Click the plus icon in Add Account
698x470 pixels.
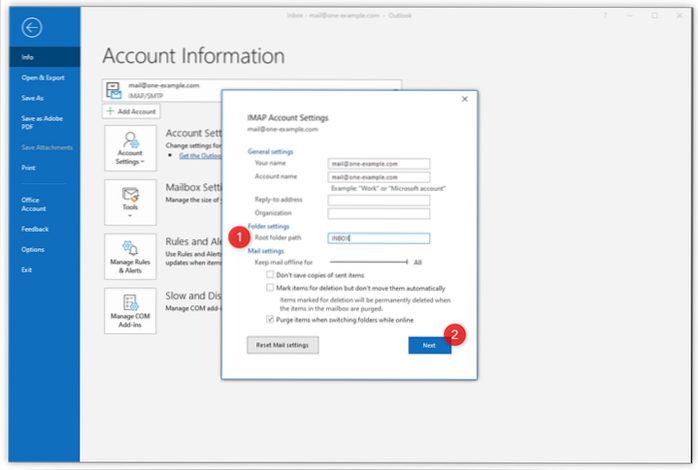tap(111, 112)
